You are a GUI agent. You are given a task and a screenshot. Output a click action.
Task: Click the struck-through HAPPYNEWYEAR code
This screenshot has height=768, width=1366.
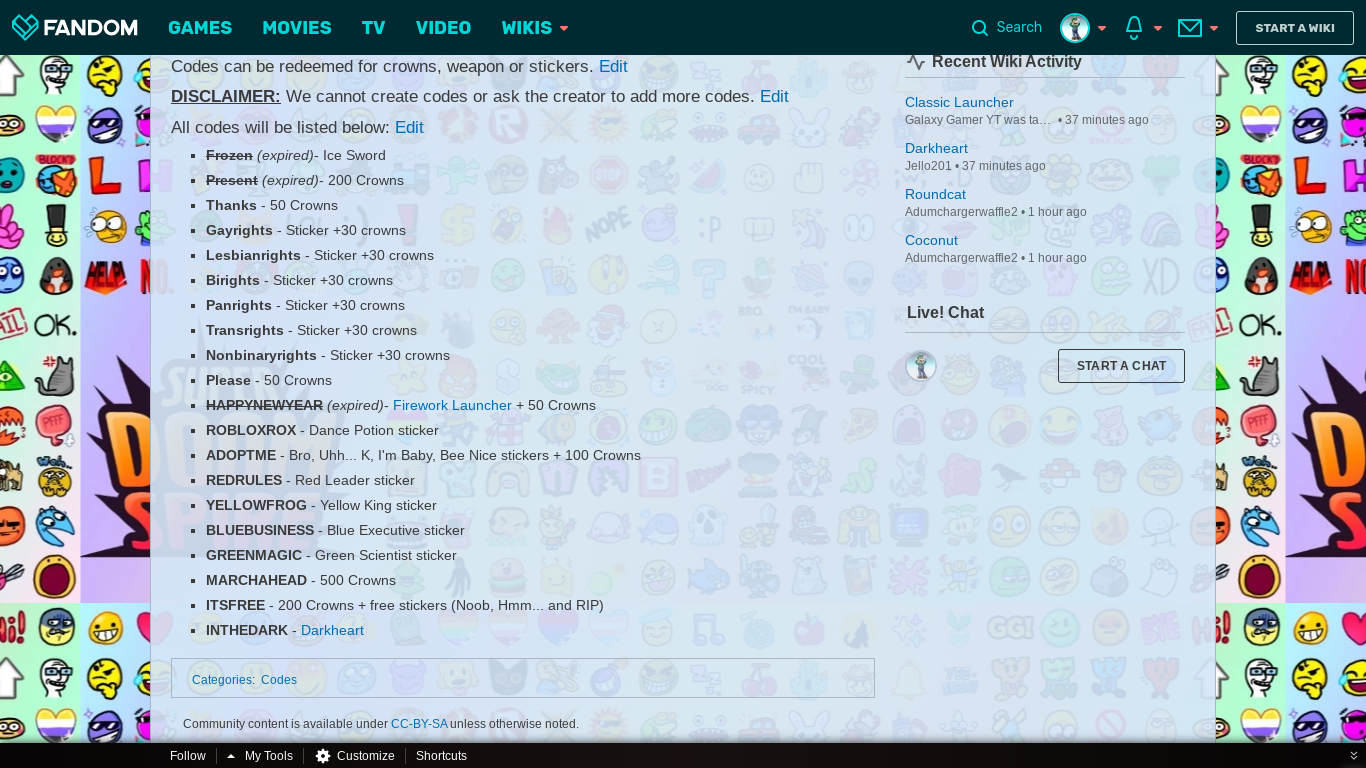click(264, 406)
